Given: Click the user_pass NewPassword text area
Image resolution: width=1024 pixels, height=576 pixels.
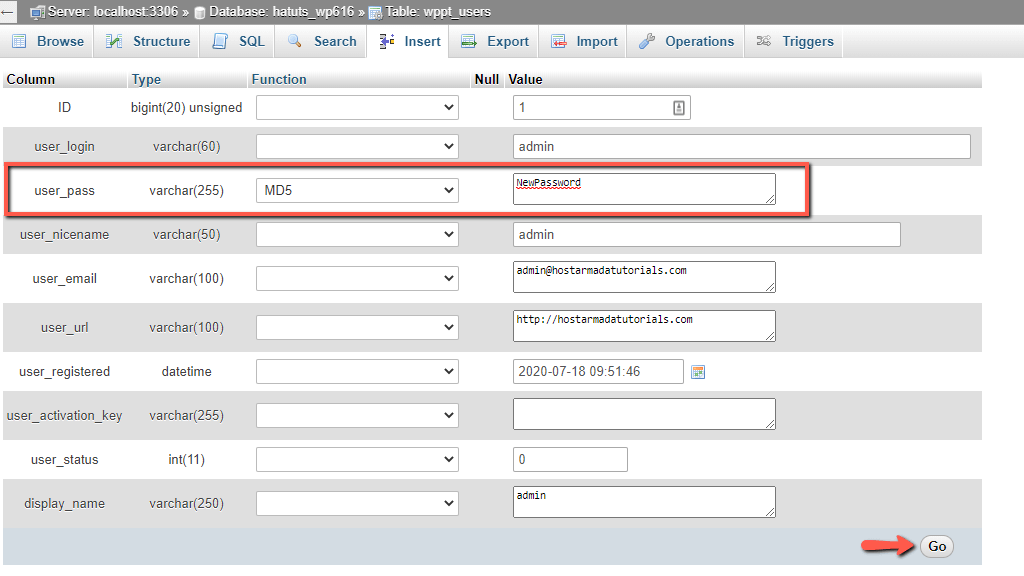Looking at the screenshot, I should 644,189.
